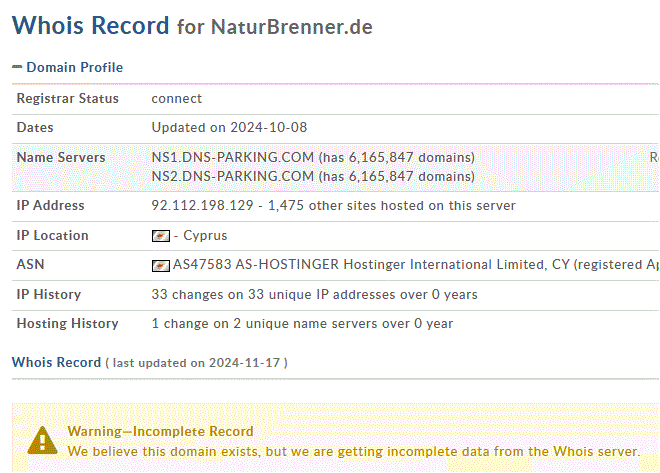660x473 pixels.
Task: Click the Registrar Status row label
Action: coord(67,99)
